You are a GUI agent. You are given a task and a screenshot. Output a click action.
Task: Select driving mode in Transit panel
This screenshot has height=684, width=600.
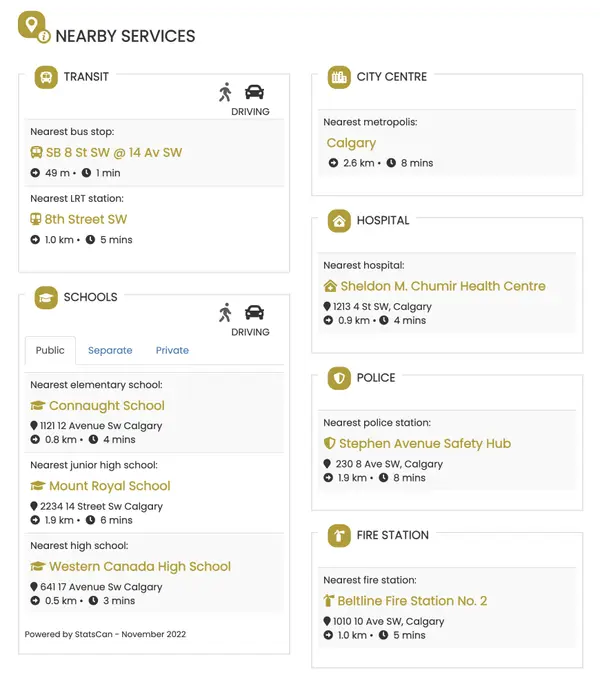(x=254, y=93)
